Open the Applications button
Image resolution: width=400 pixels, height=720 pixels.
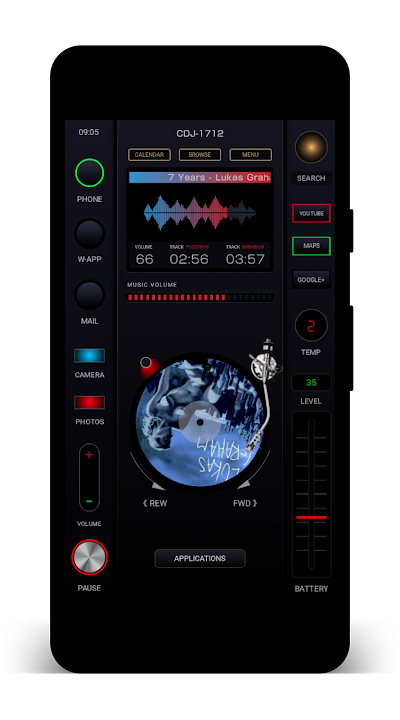[x=200, y=558]
